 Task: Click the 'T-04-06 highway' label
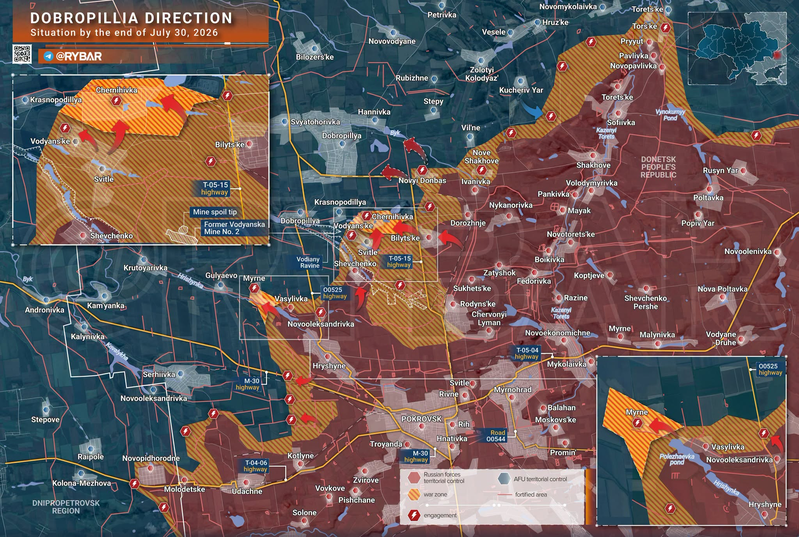255,466
